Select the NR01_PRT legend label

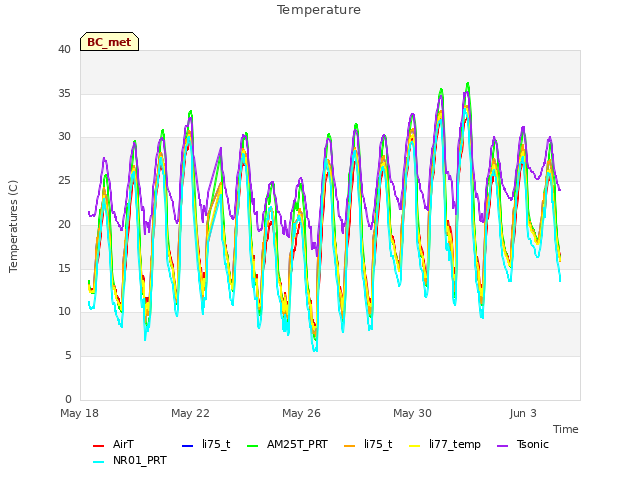[x=140, y=460]
